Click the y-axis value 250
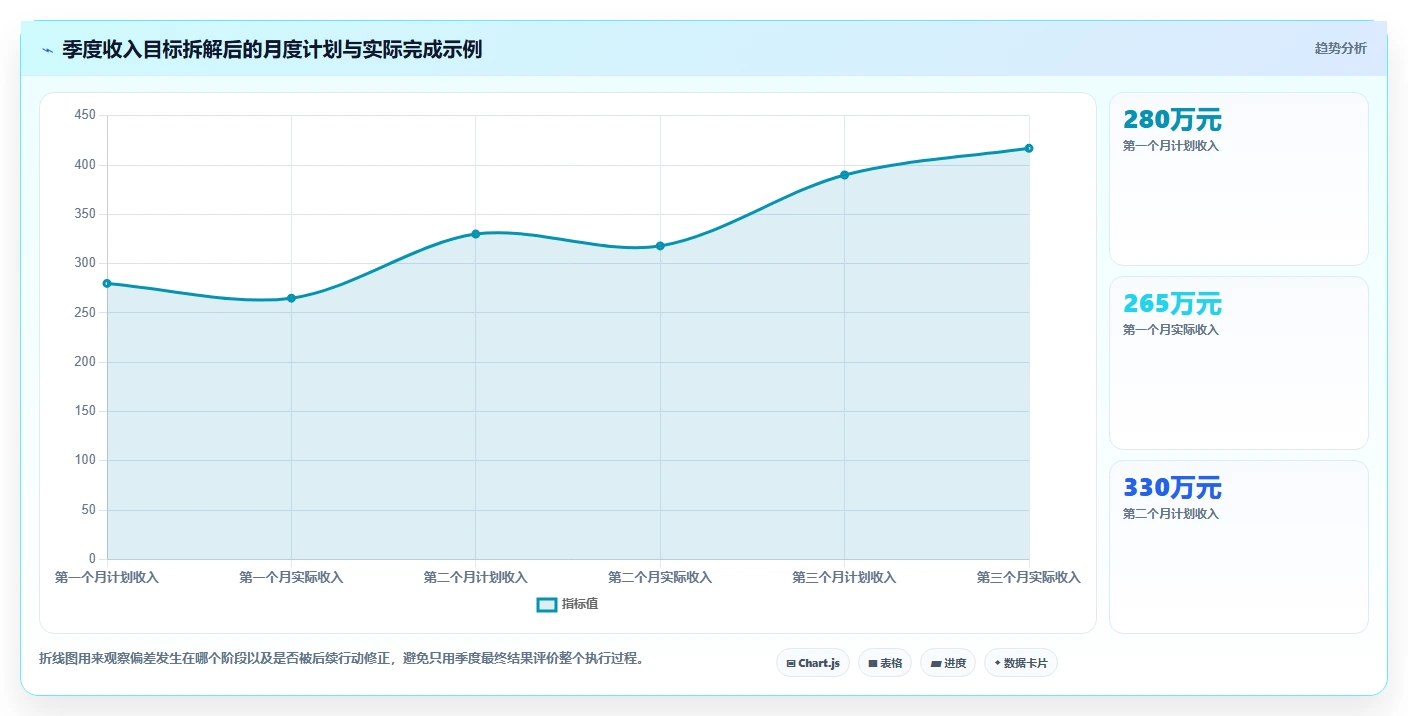Screen dimensions: 1408x716 tap(85, 312)
